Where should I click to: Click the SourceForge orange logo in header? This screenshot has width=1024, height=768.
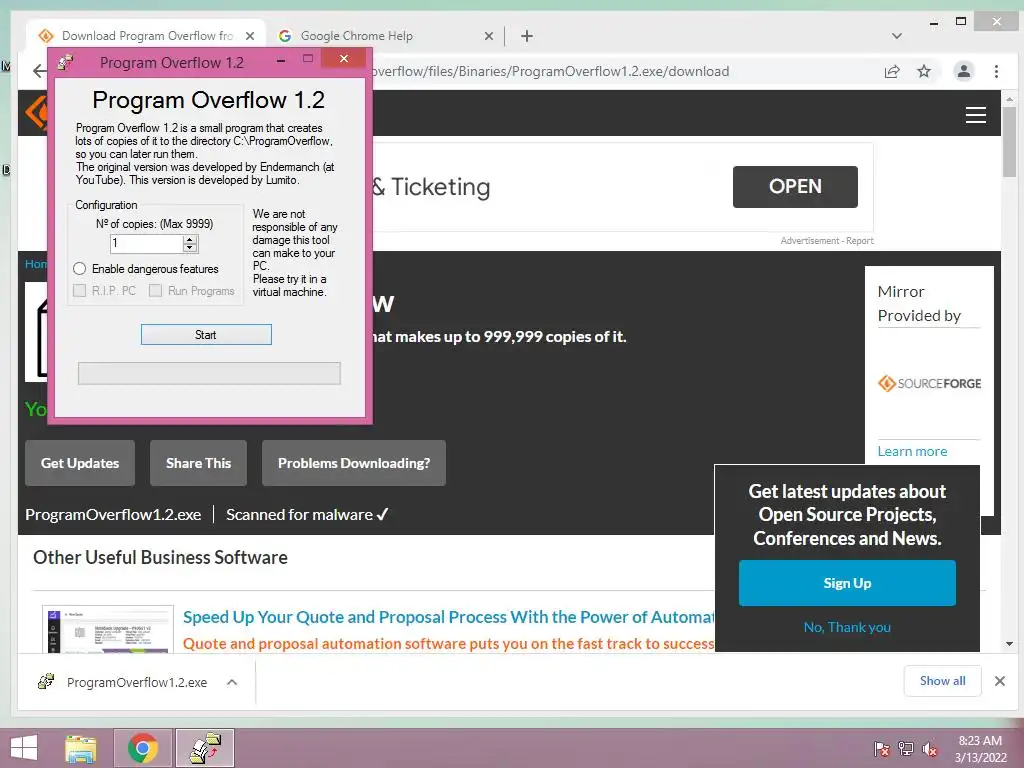tap(37, 113)
